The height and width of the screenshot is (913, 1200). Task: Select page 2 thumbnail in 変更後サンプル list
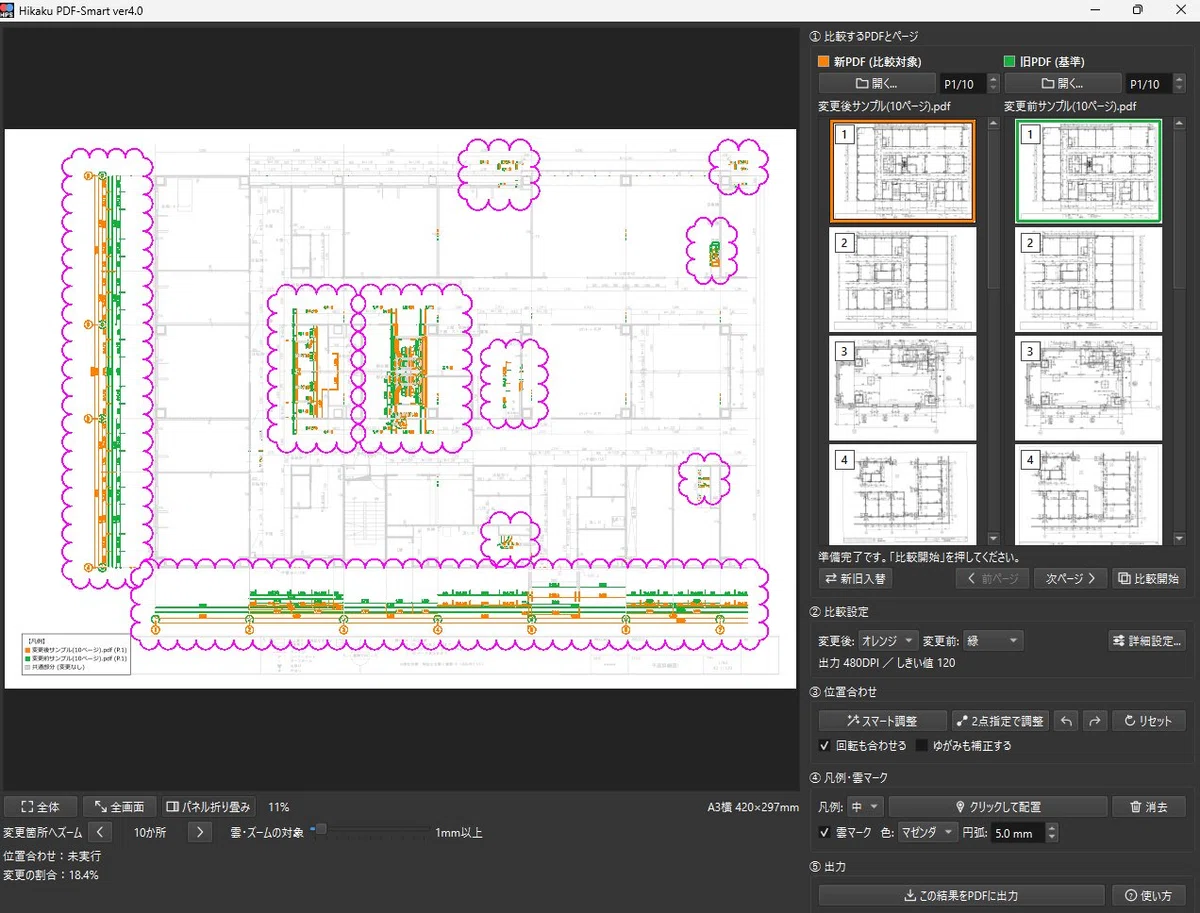(x=902, y=280)
